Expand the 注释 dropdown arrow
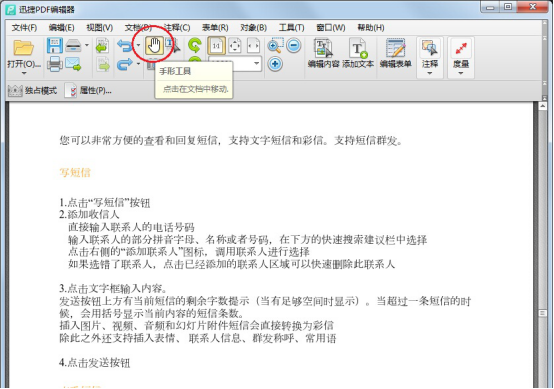 click(430, 73)
